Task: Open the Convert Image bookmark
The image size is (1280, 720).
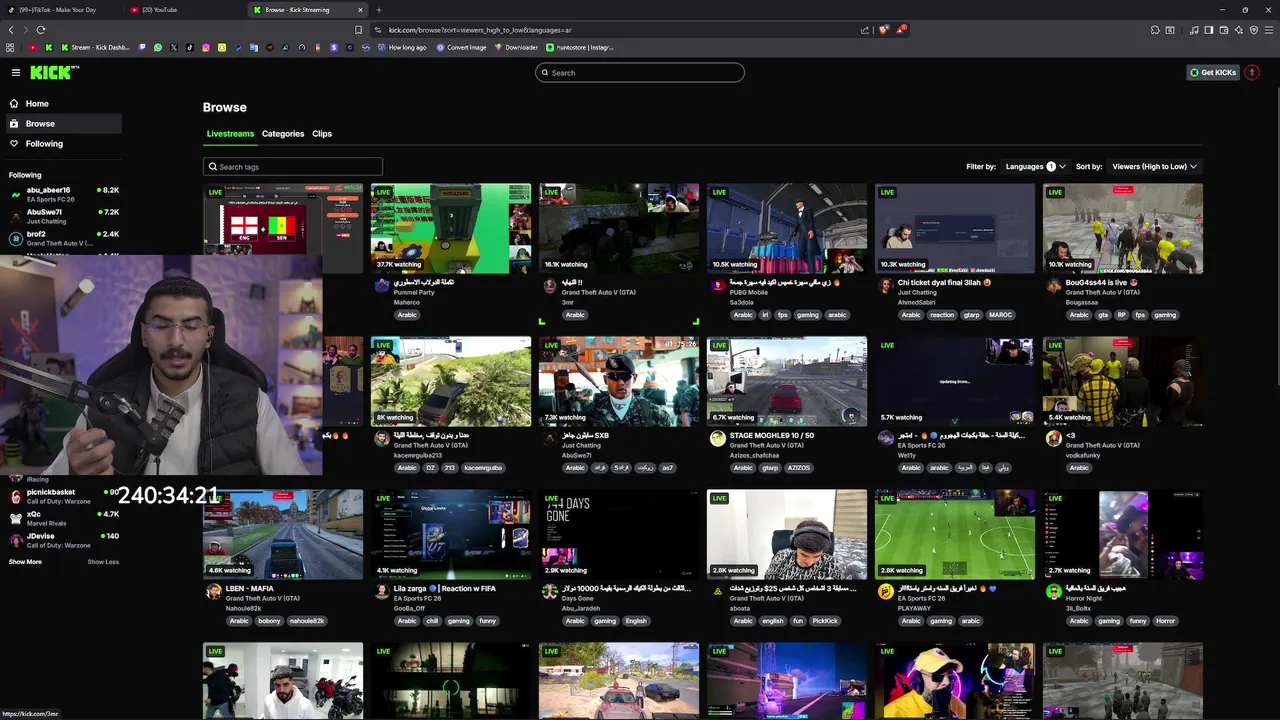Action: 461,47
